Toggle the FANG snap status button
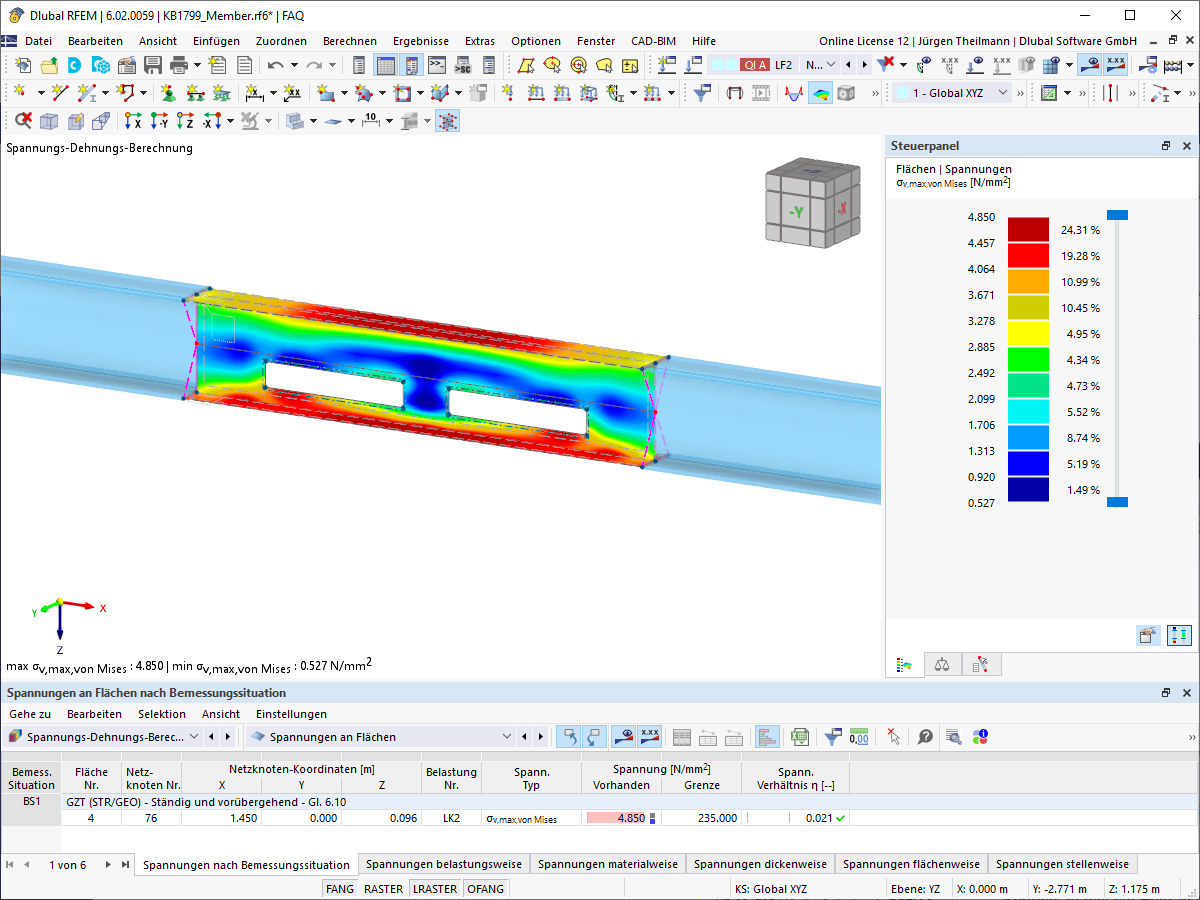Viewport: 1200px width, 900px height. (340, 888)
